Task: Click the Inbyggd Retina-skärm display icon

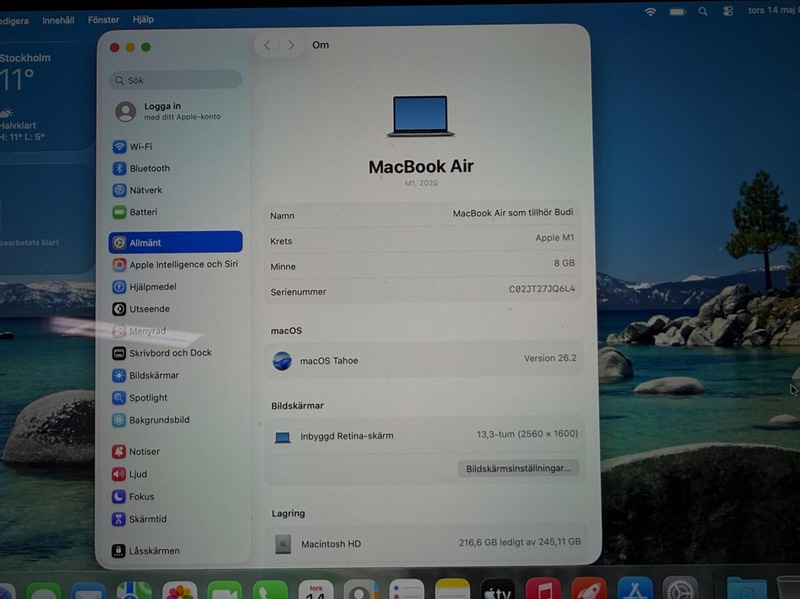Action: [x=282, y=437]
